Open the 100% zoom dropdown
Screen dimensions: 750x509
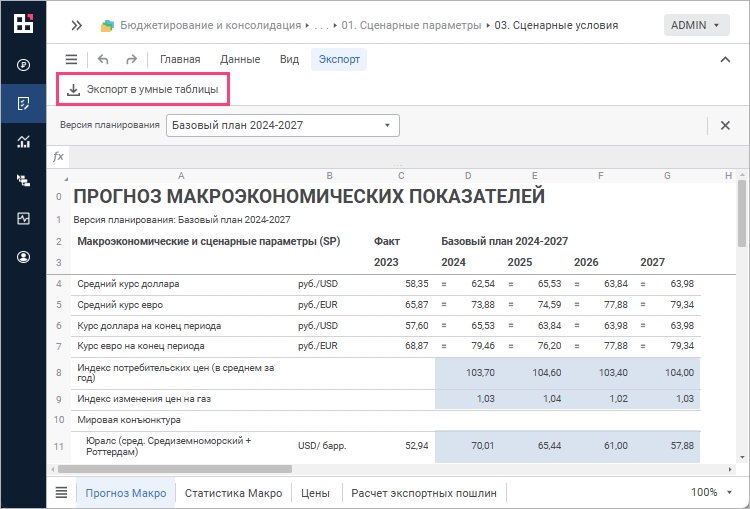tap(712, 492)
